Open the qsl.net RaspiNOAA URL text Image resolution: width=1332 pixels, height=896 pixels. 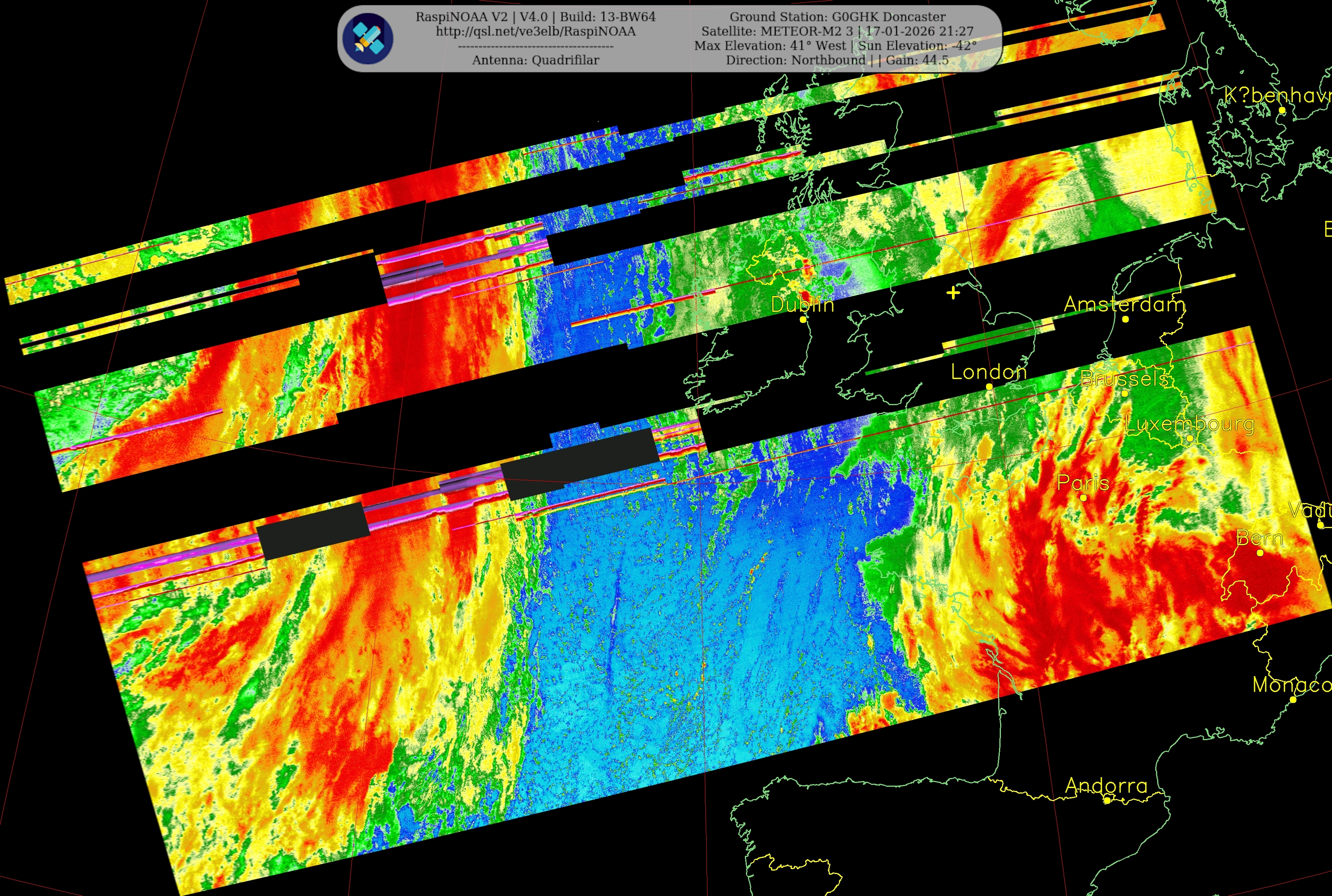[535, 31]
